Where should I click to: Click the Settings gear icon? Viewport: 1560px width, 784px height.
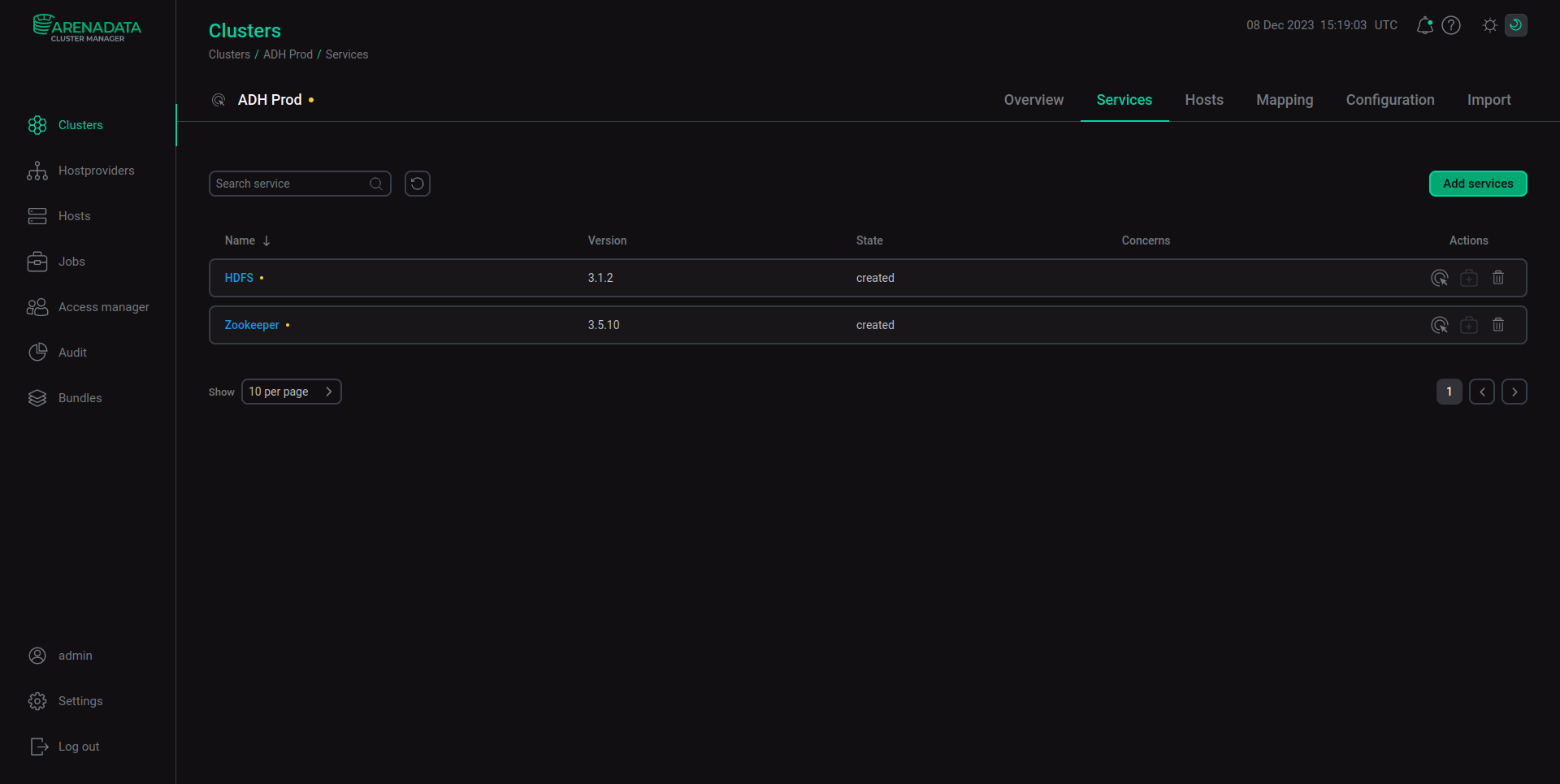click(37, 701)
